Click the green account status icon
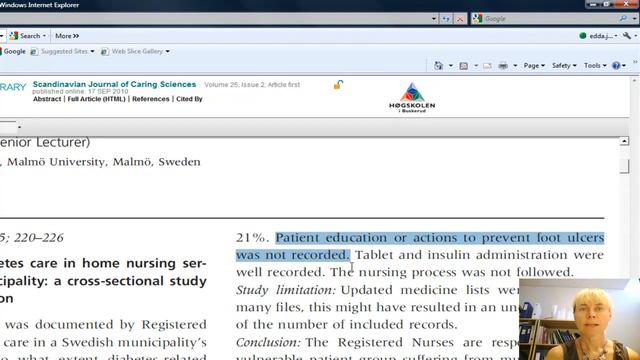 click(583, 36)
